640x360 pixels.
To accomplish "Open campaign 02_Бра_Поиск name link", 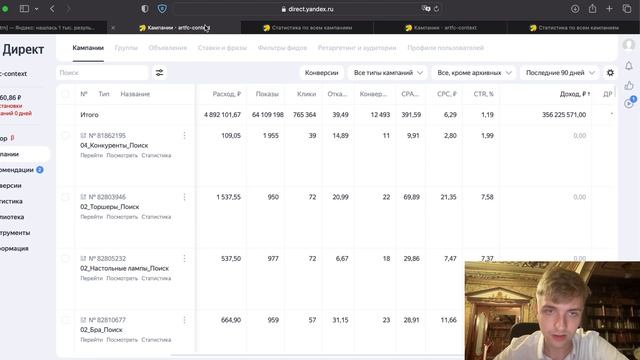I will (101, 330).
